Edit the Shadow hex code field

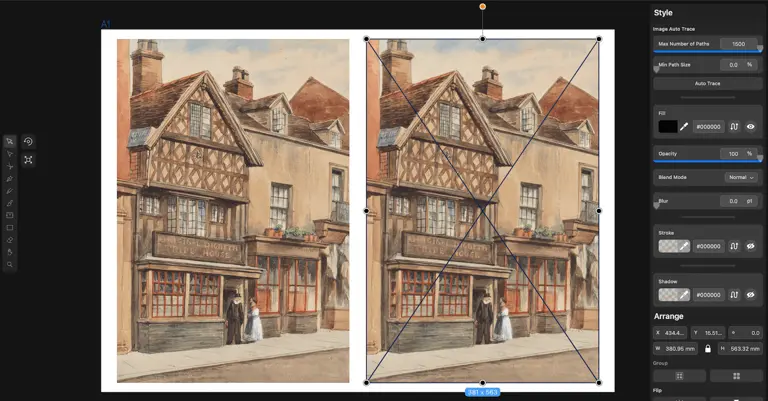point(708,295)
